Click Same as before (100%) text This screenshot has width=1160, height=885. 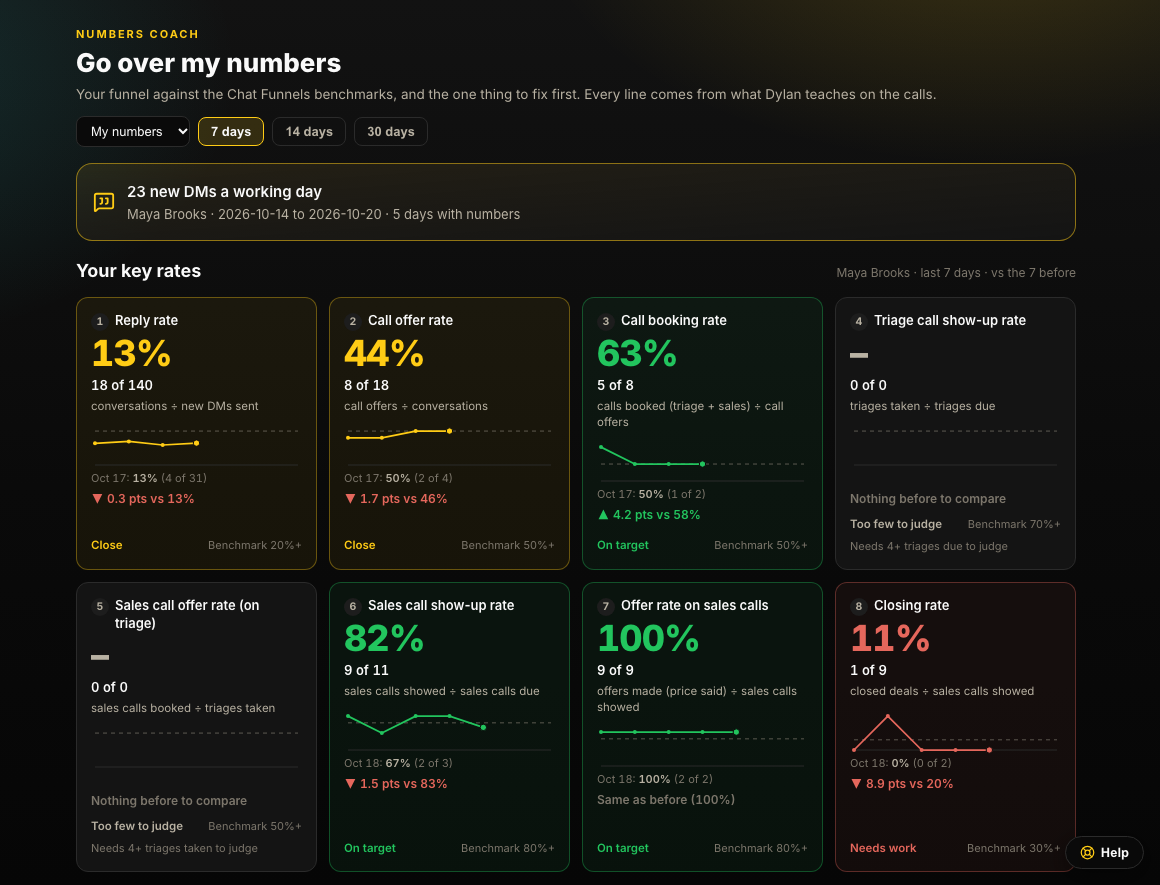point(666,800)
